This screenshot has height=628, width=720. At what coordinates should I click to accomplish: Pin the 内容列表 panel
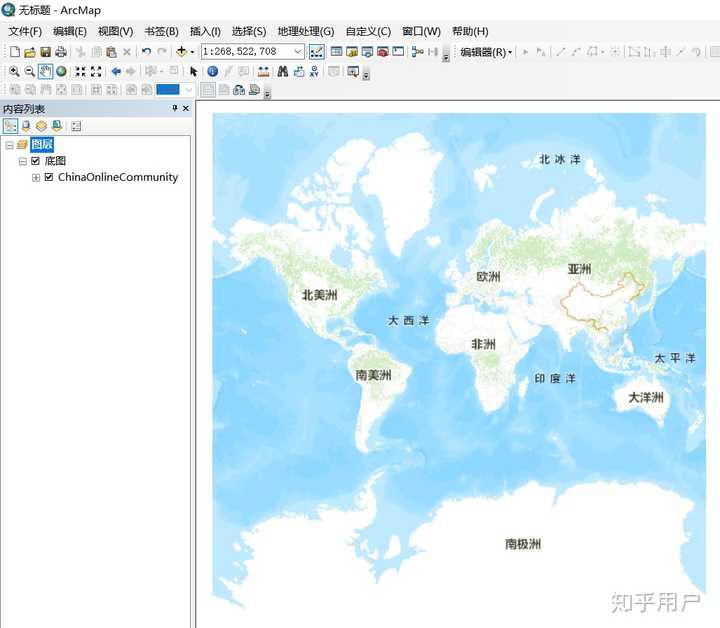174,108
